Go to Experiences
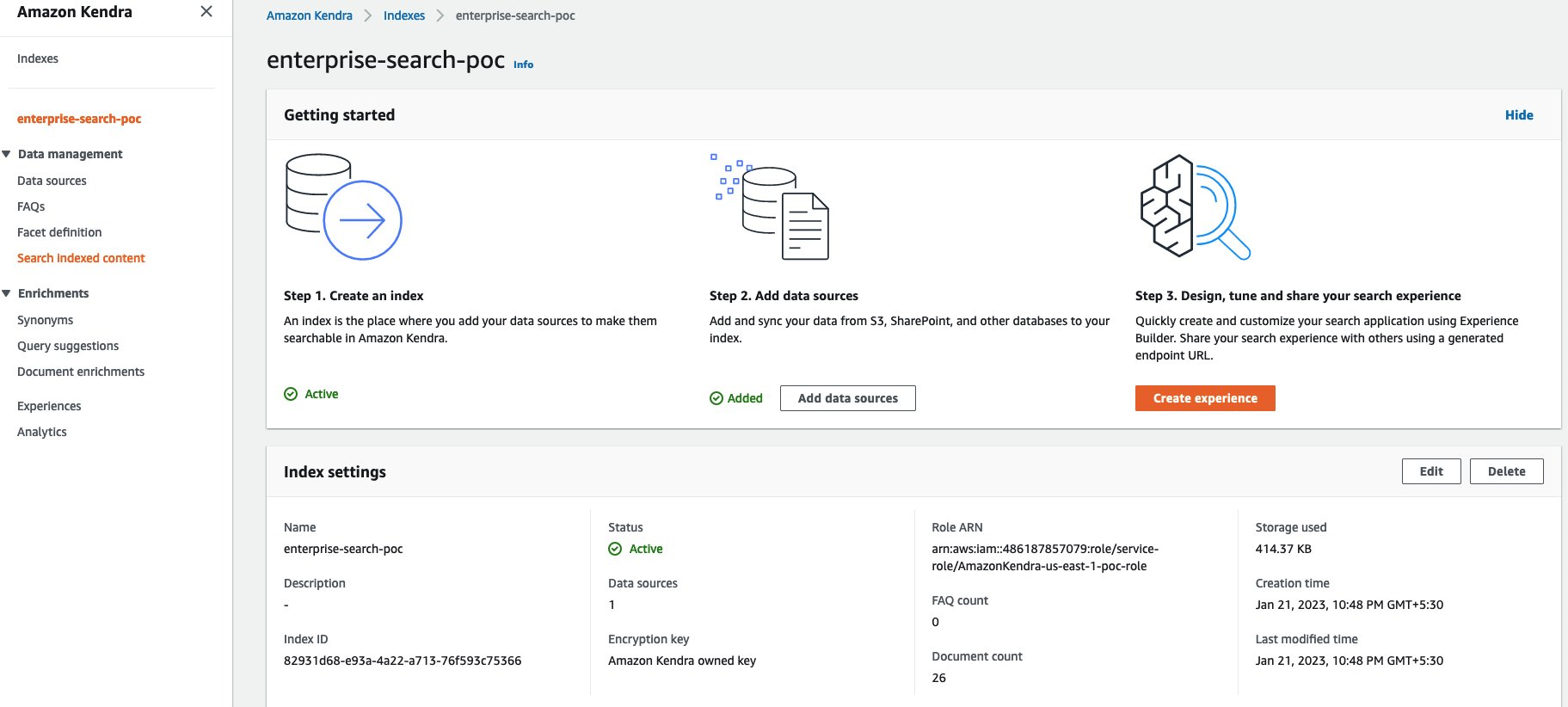 coord(49,406)
